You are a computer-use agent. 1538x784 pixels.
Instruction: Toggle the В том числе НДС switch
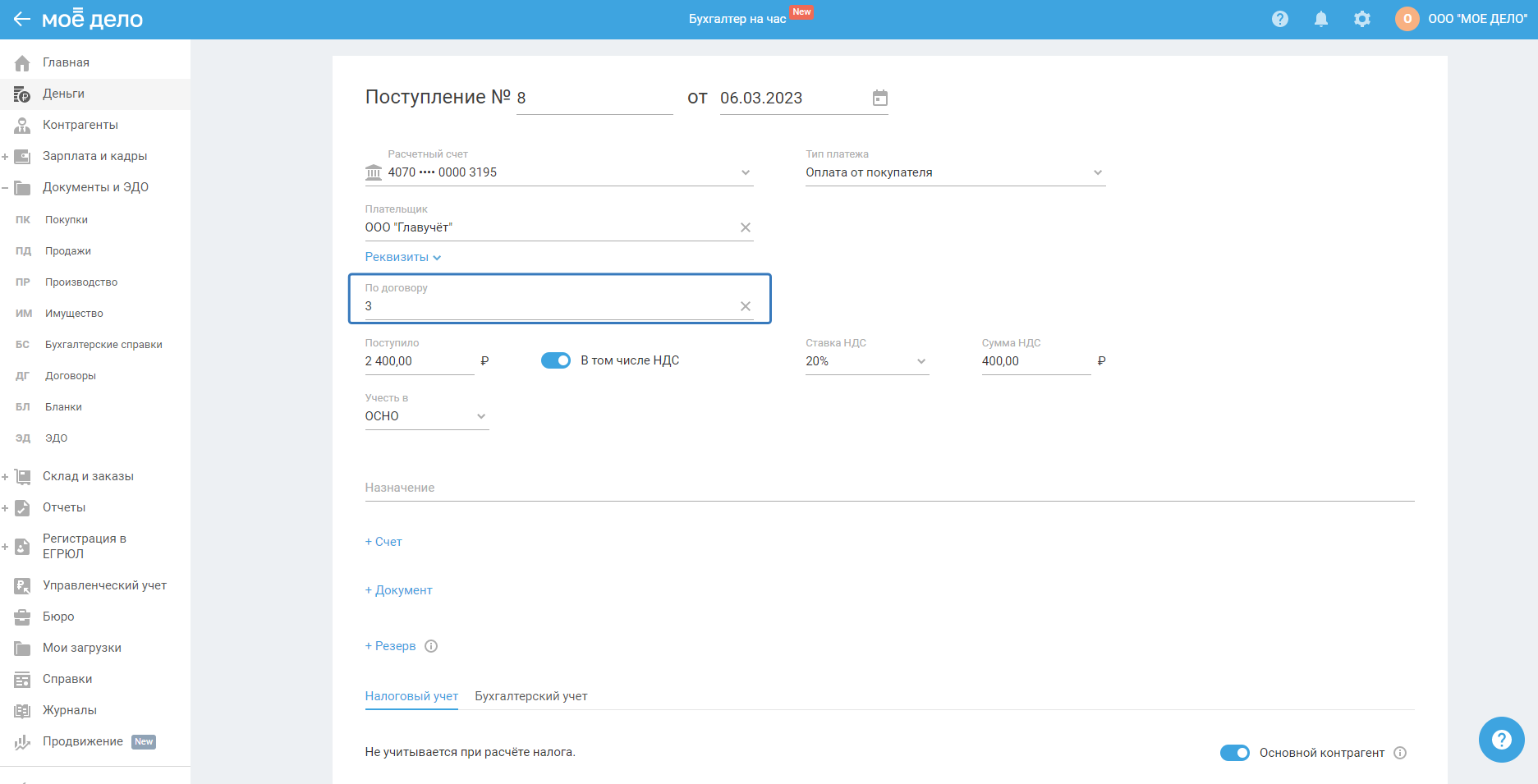556,360
